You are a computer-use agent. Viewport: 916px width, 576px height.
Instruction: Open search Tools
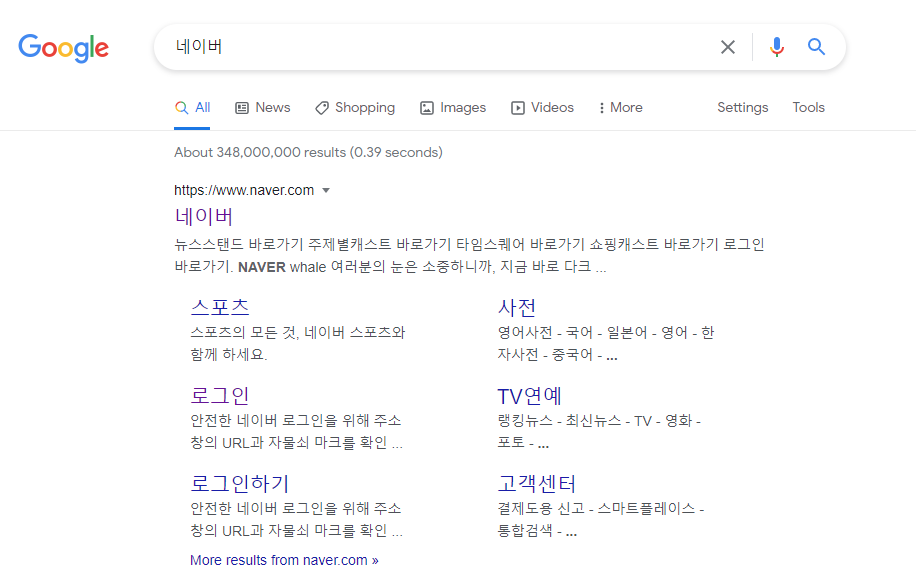[809, 107]
